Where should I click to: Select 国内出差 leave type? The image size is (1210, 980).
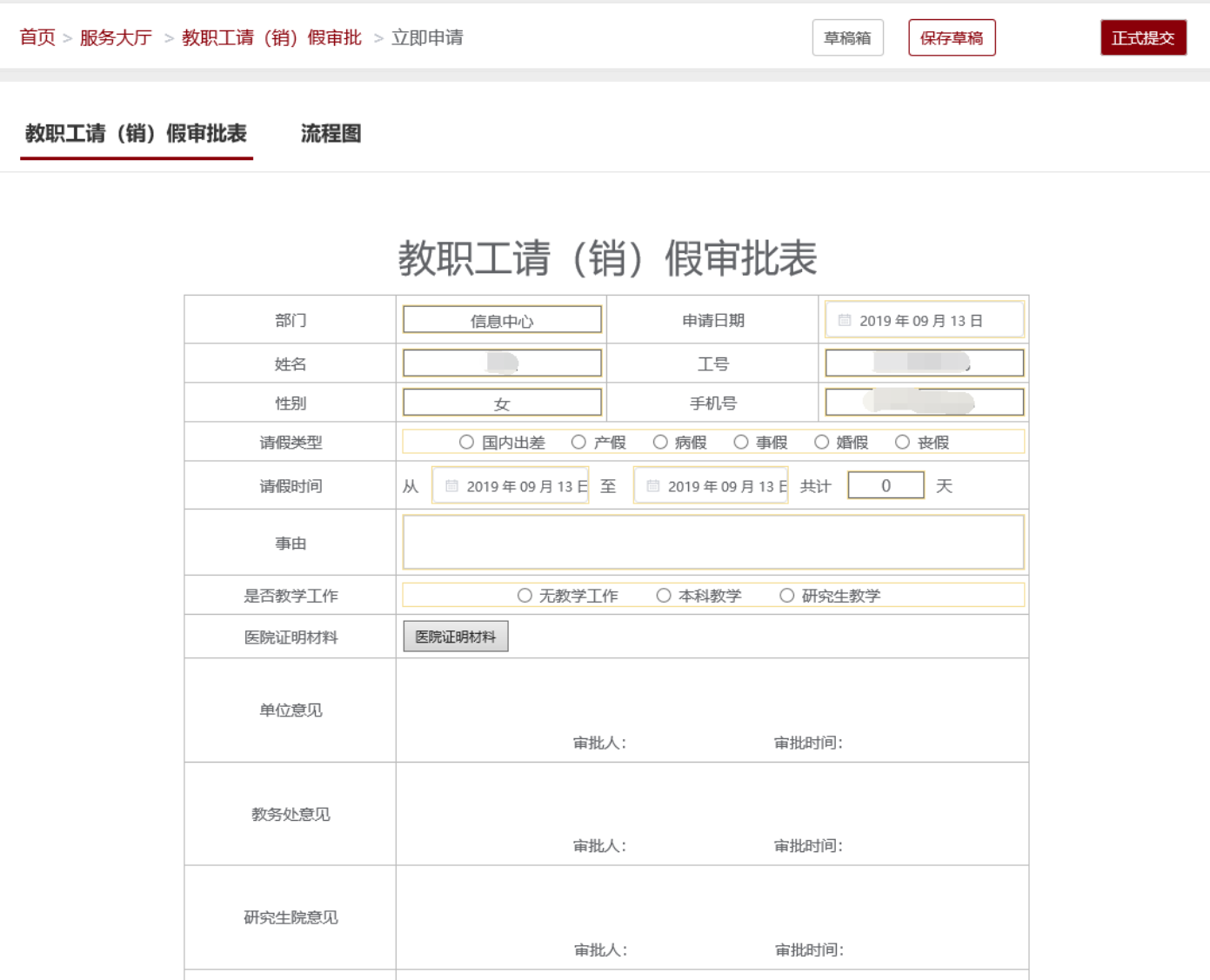point(466,442)
